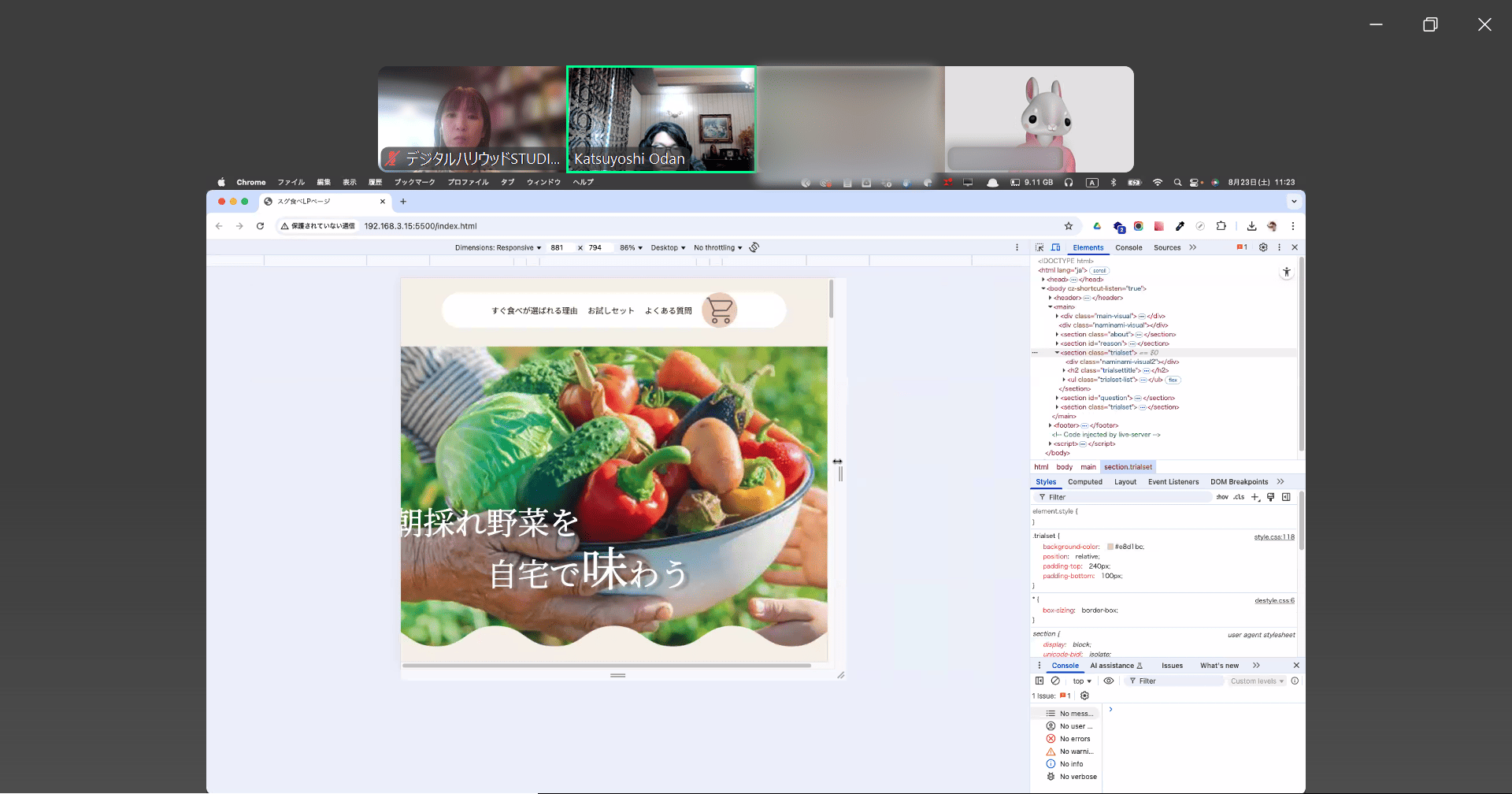
Task: Switch to the Computed styles tab
Action: [1085, 482]
